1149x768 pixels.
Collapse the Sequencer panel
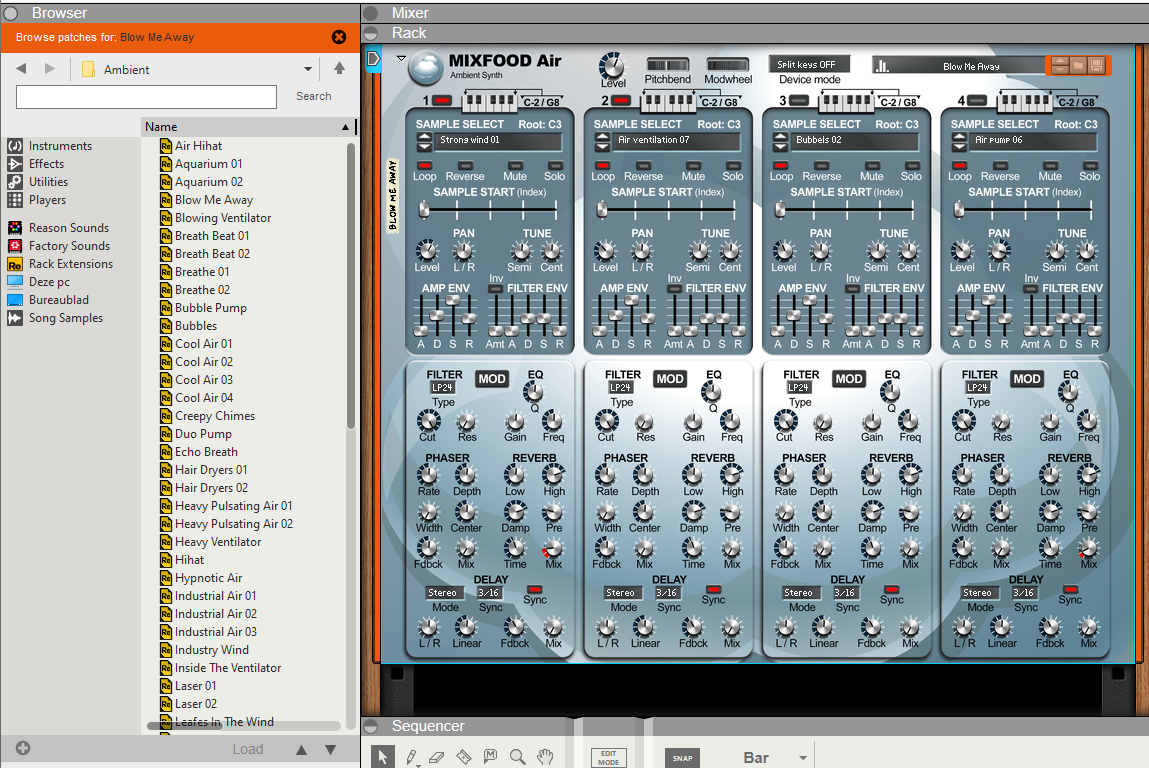click(371, 726)
